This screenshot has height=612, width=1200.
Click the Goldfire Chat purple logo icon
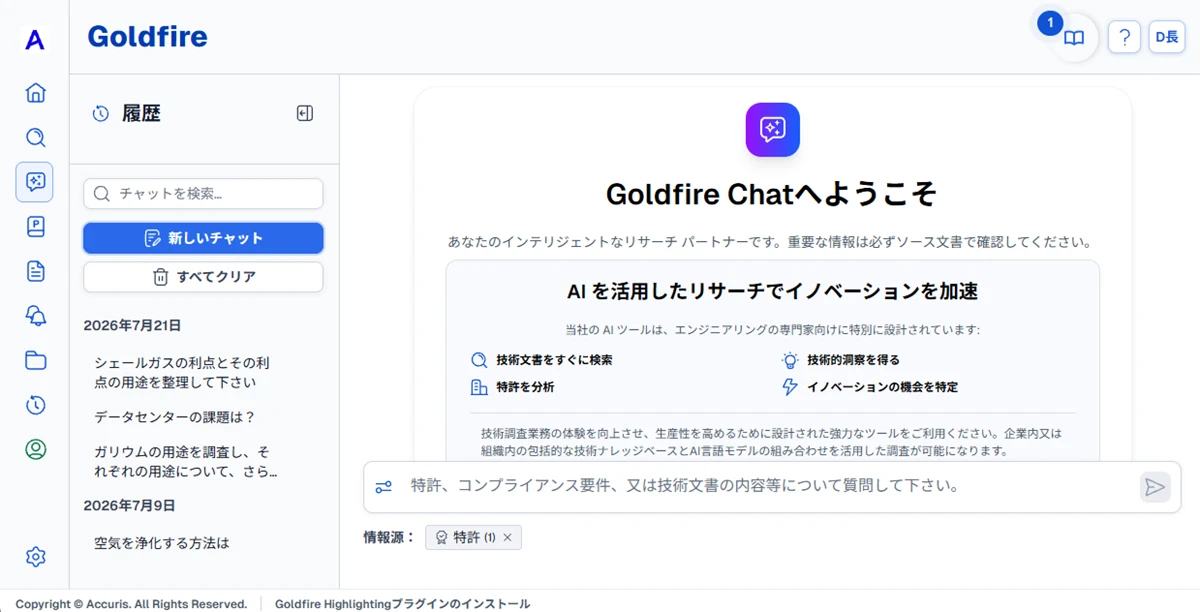(x=772, y=130)
